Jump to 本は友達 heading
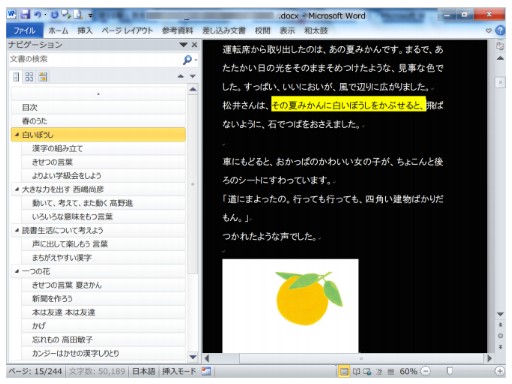The width and height of the screenshot is (512, 384). (x=103, y=312)
